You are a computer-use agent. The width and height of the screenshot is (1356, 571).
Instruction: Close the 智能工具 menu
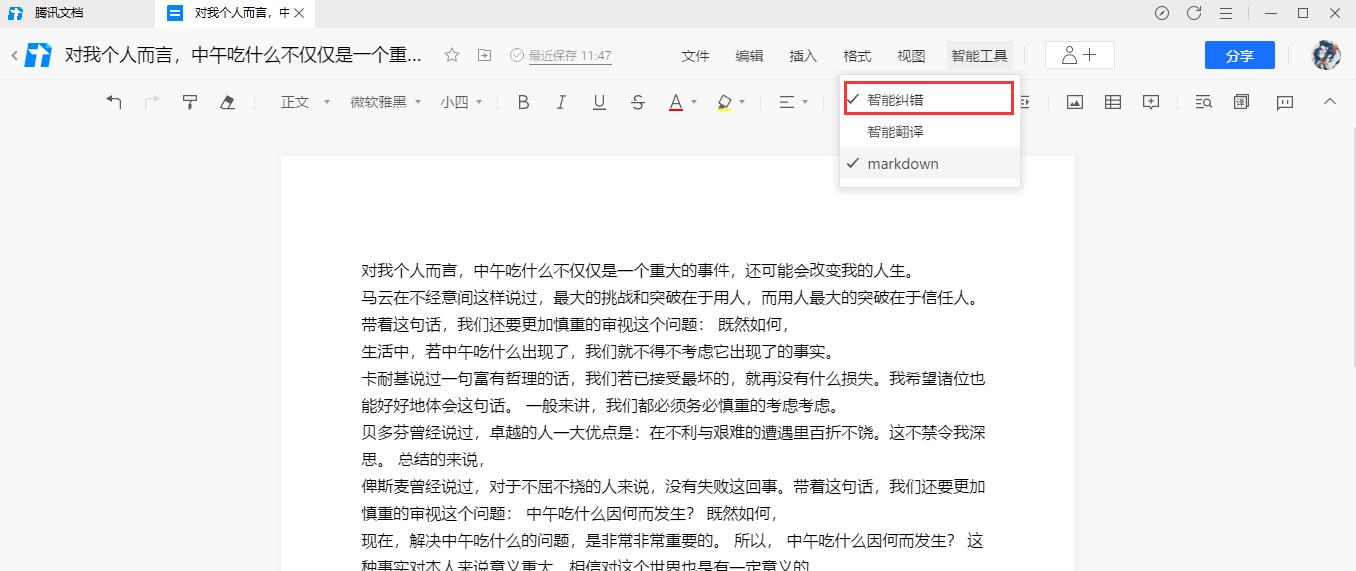tap(979, 56)
